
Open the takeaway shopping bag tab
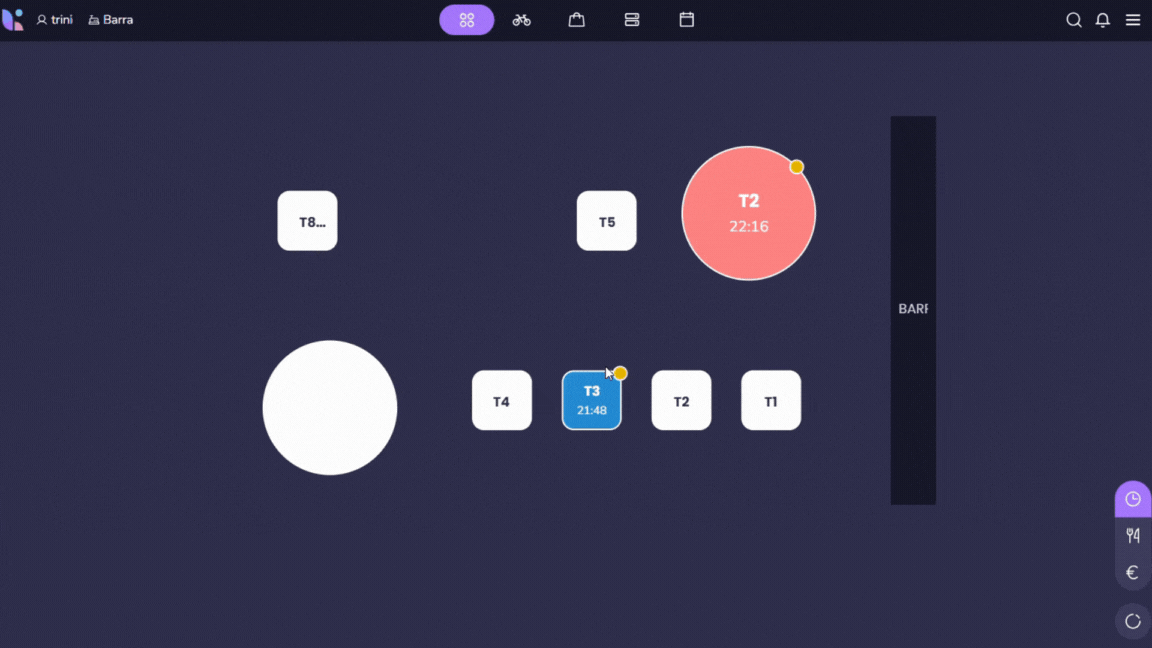pos(577,20)
